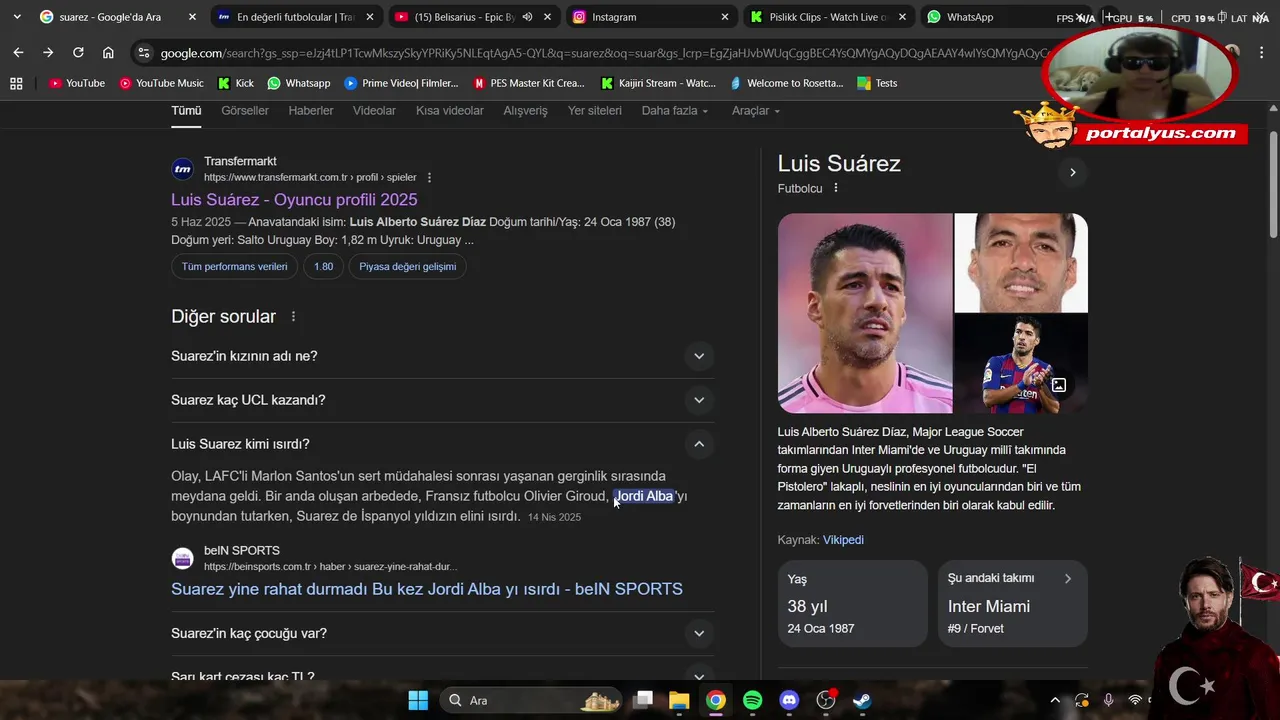Switch to the Görseller tab
The height and width of the screenshot is (720, 1280).
(x=245, y=111)
